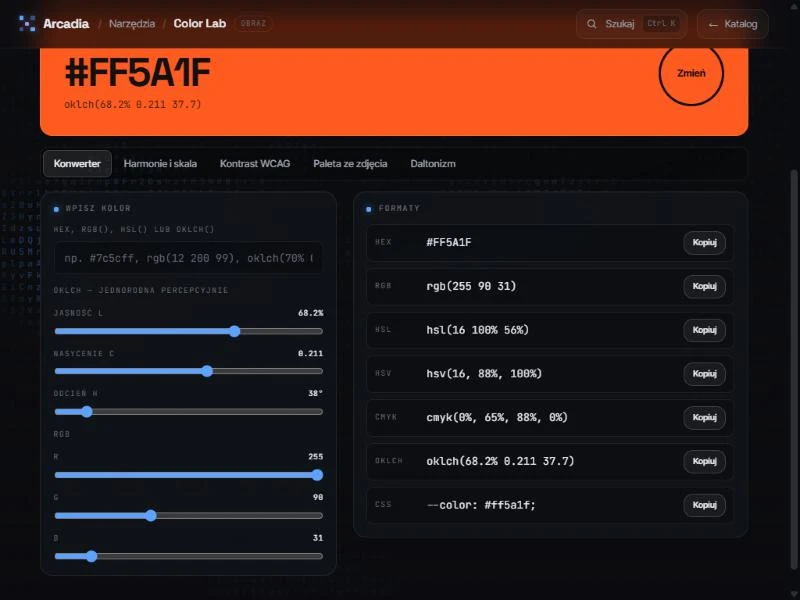Click the B channel slider

[x=188, y=556]
